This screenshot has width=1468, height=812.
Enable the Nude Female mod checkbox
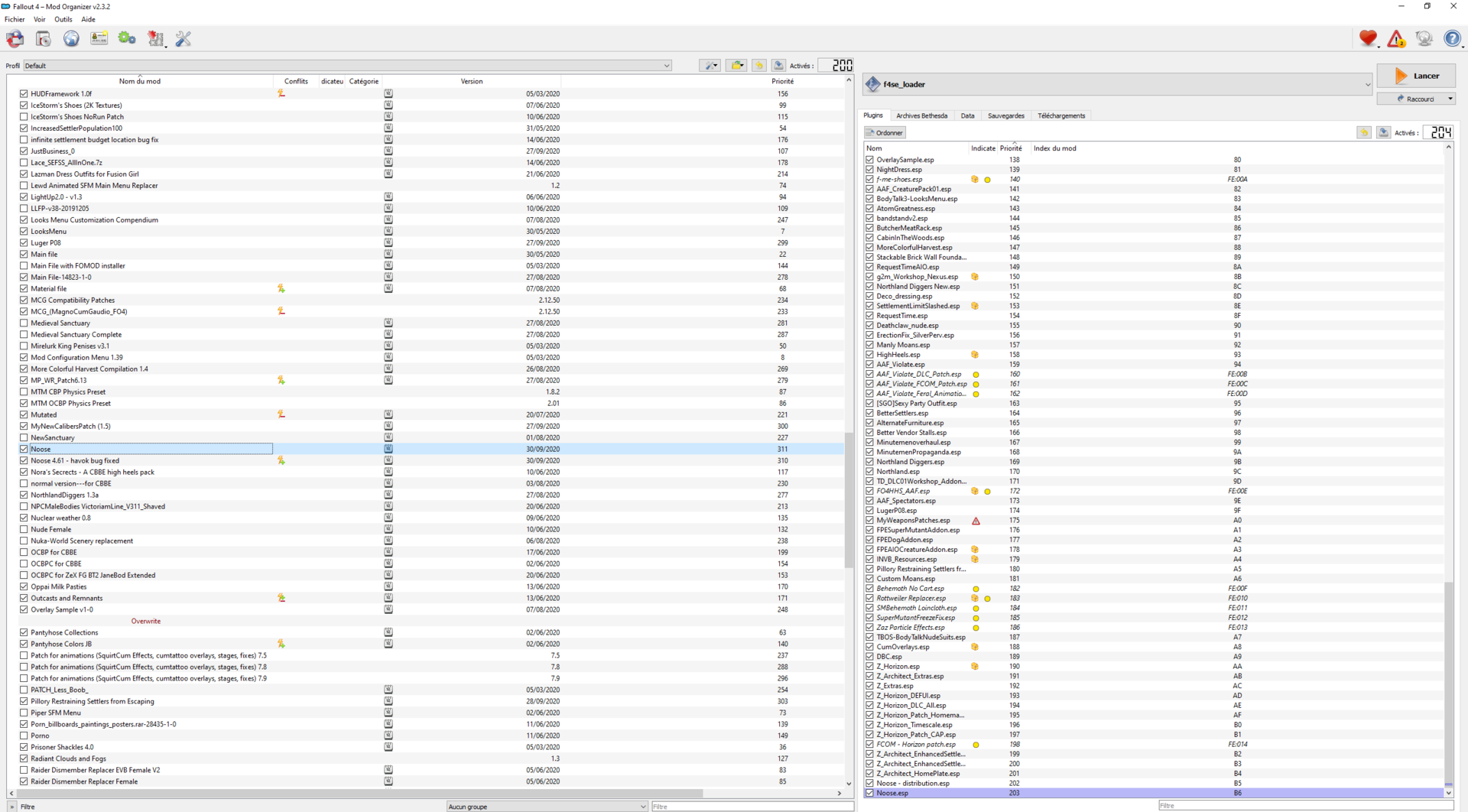pyautogui.click(x=24, y=529)
